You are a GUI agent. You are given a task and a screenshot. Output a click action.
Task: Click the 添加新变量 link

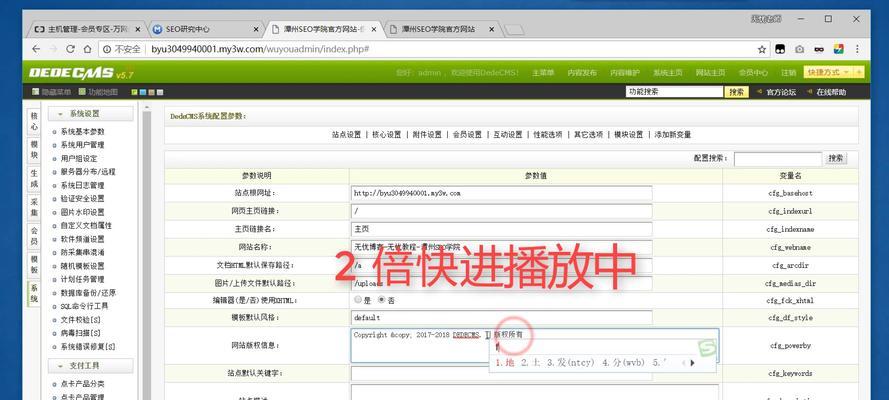pyautogui.click(x=673, y=135)
